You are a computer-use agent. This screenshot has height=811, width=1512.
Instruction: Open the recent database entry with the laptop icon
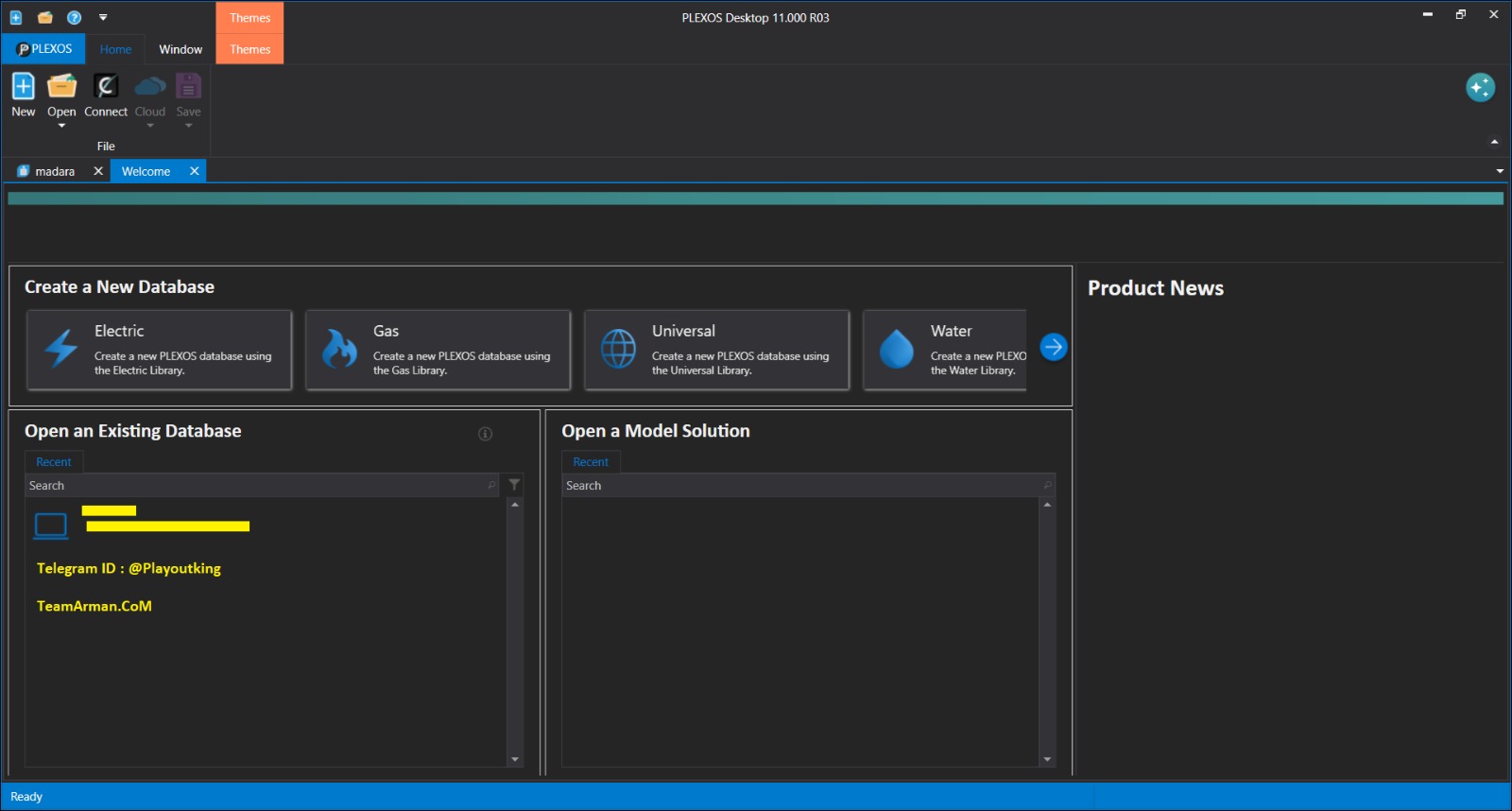click(x=142, y=525)
